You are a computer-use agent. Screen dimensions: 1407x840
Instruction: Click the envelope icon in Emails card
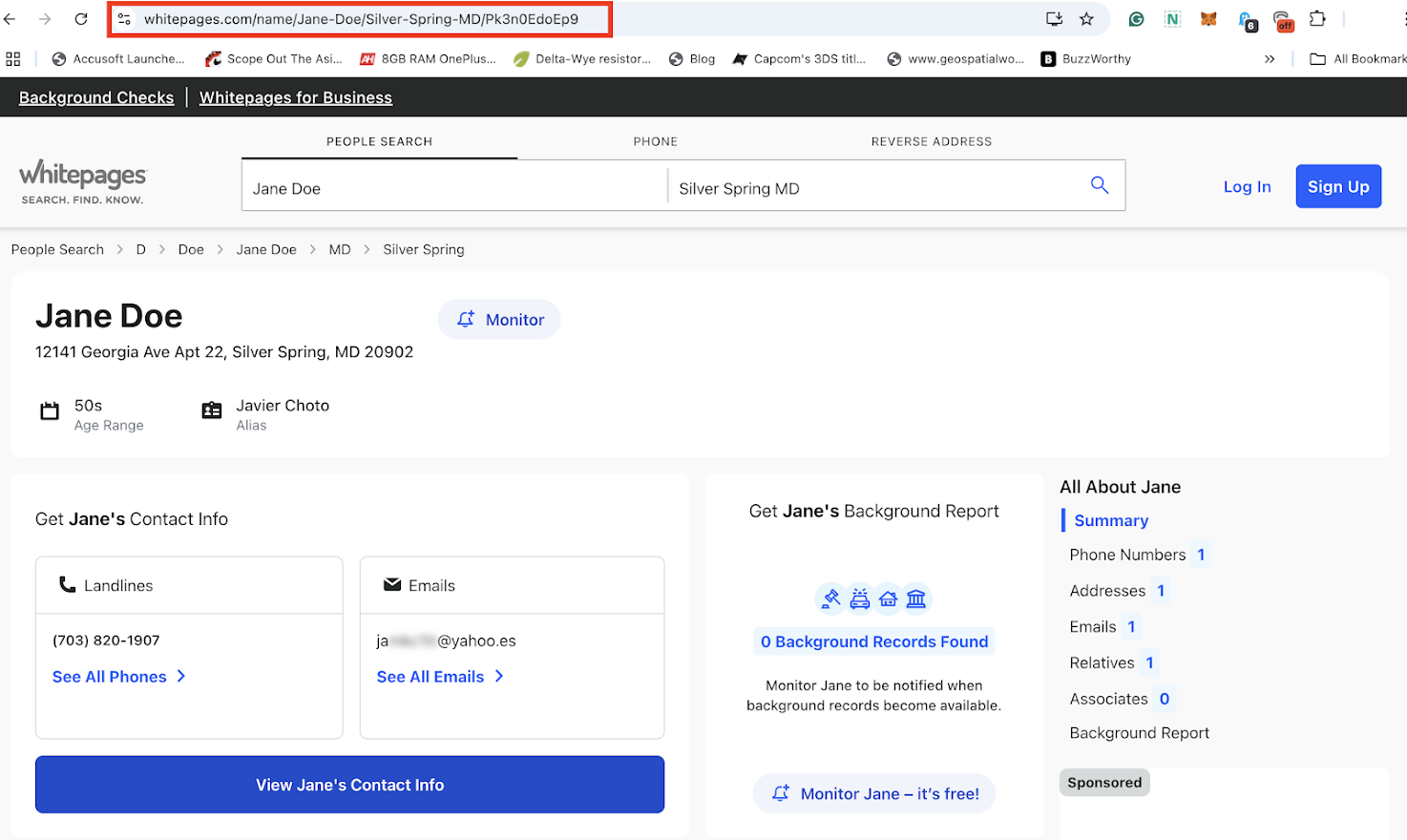pos(392,584)
